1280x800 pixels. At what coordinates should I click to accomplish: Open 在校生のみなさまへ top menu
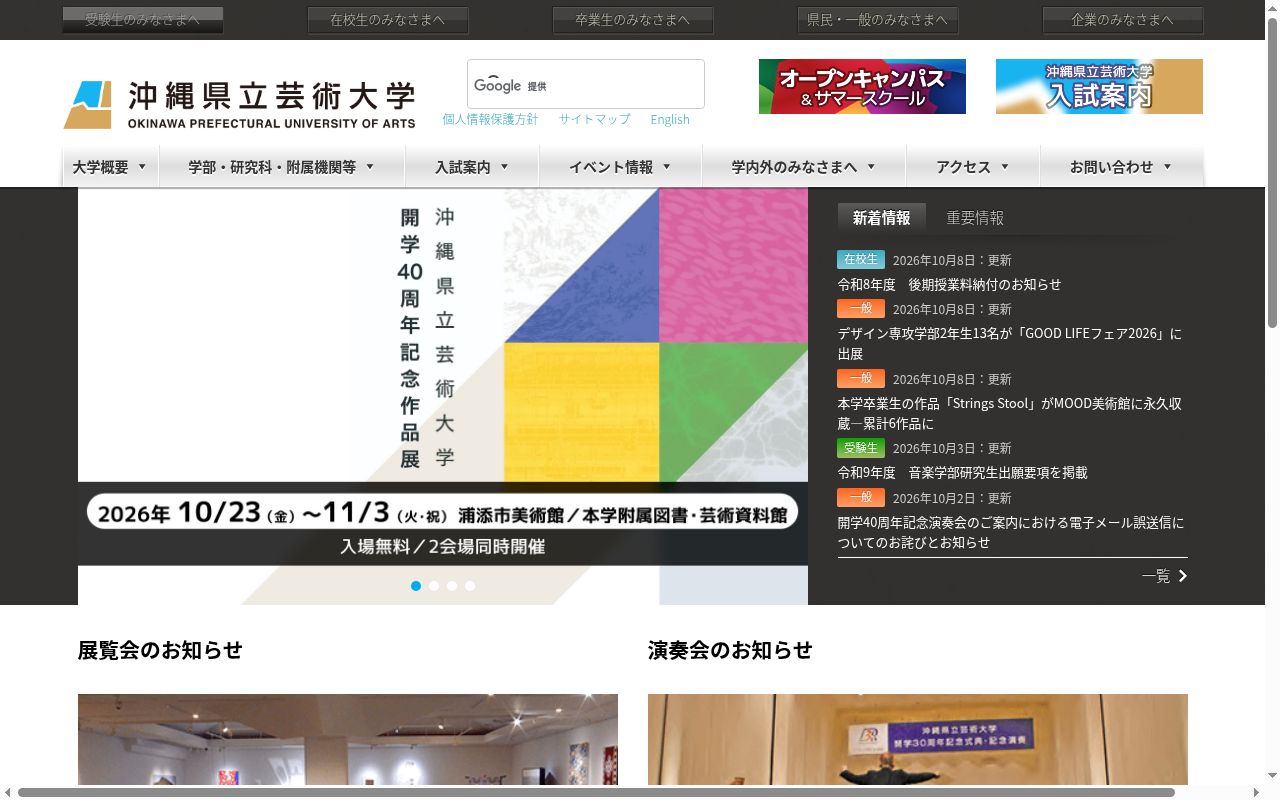[x=388, y=20]
